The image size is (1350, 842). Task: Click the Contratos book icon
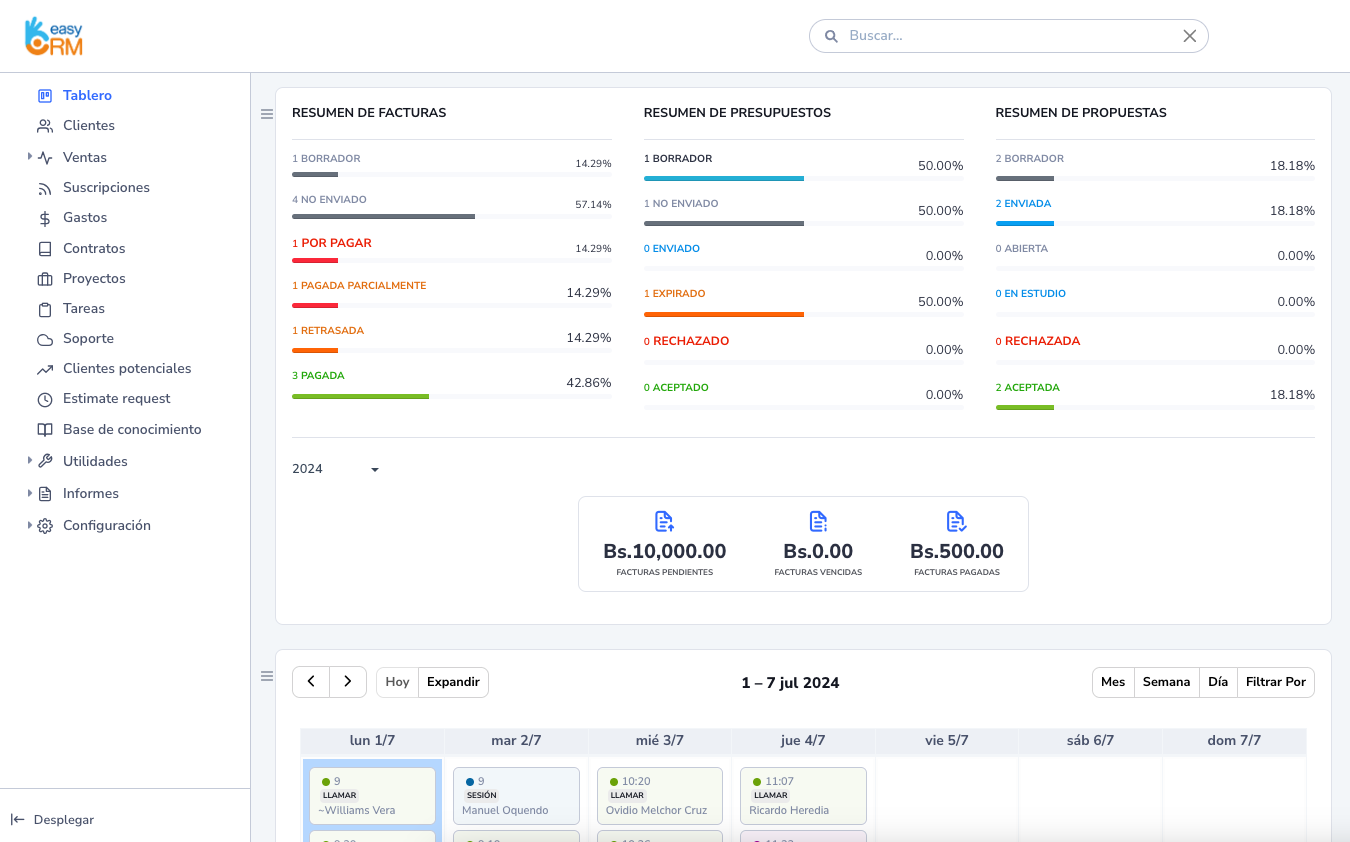point(45,249)
